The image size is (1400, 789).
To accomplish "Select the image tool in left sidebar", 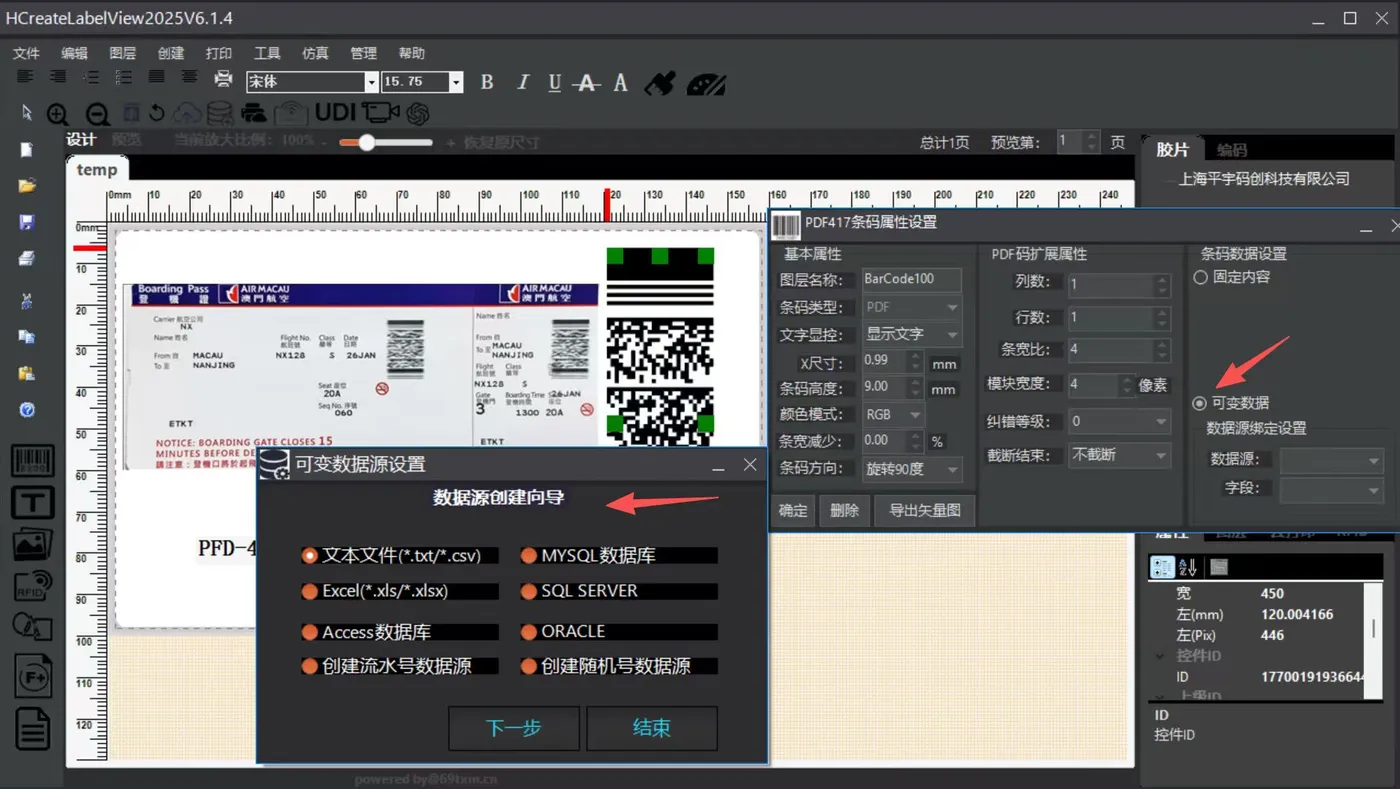I will 32,544.
